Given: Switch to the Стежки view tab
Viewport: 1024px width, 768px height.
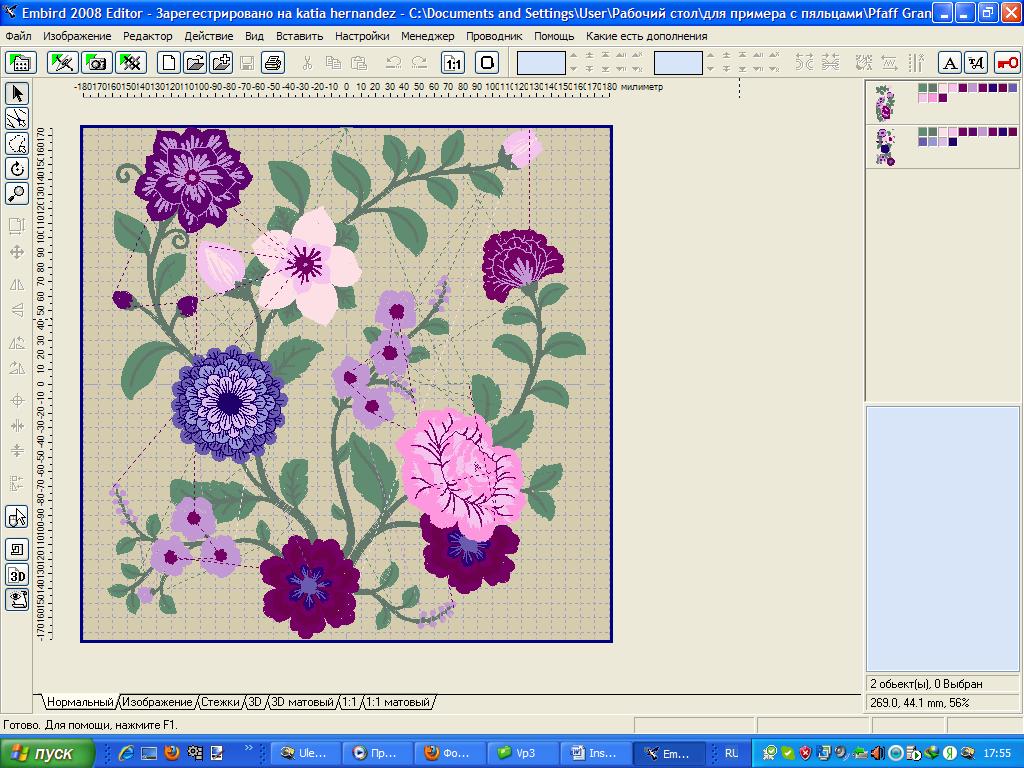Looking at the screenshot, I should click(221, 703).
